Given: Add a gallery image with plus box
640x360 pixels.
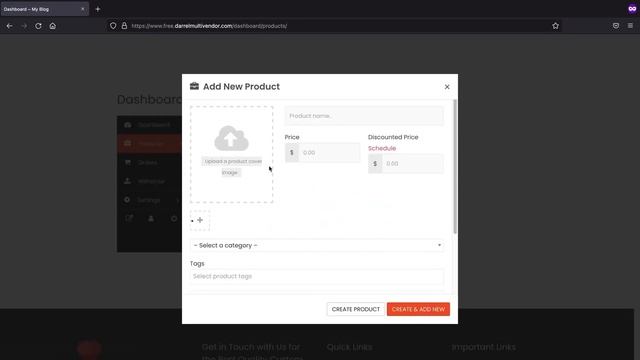Looking at the screenshot, I should point(200,220).
